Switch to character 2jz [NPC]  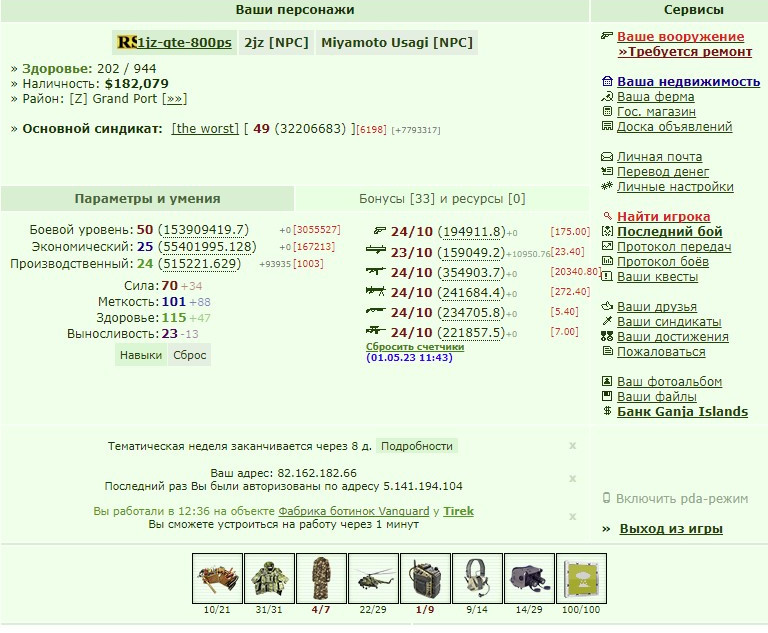[x=277, y=43]
